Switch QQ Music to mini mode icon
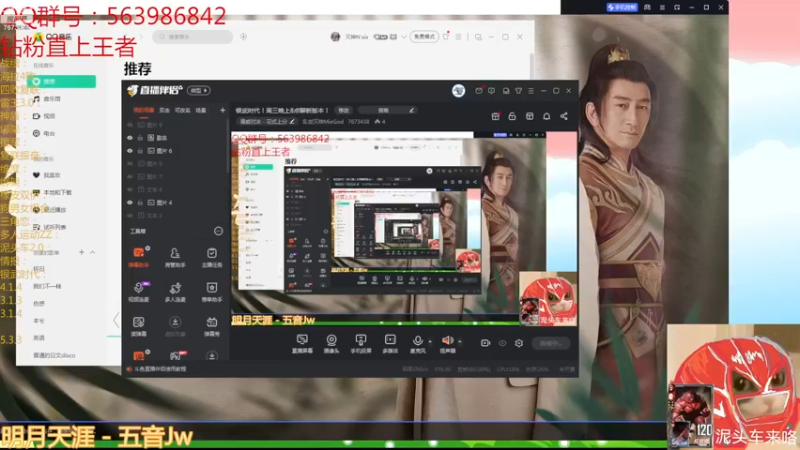 (478, 37)
